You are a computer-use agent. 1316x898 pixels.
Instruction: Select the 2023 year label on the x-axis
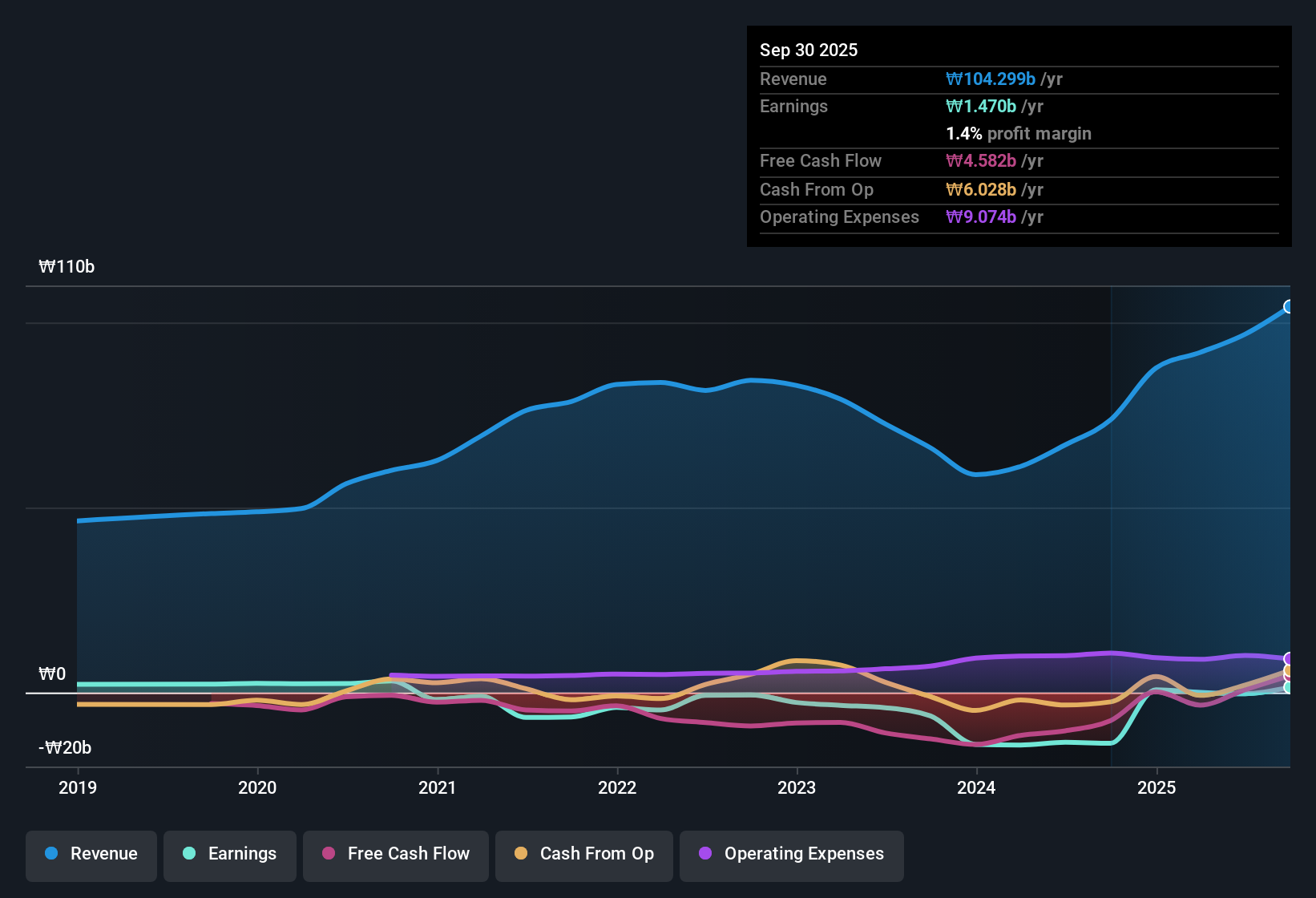(796, 788)
